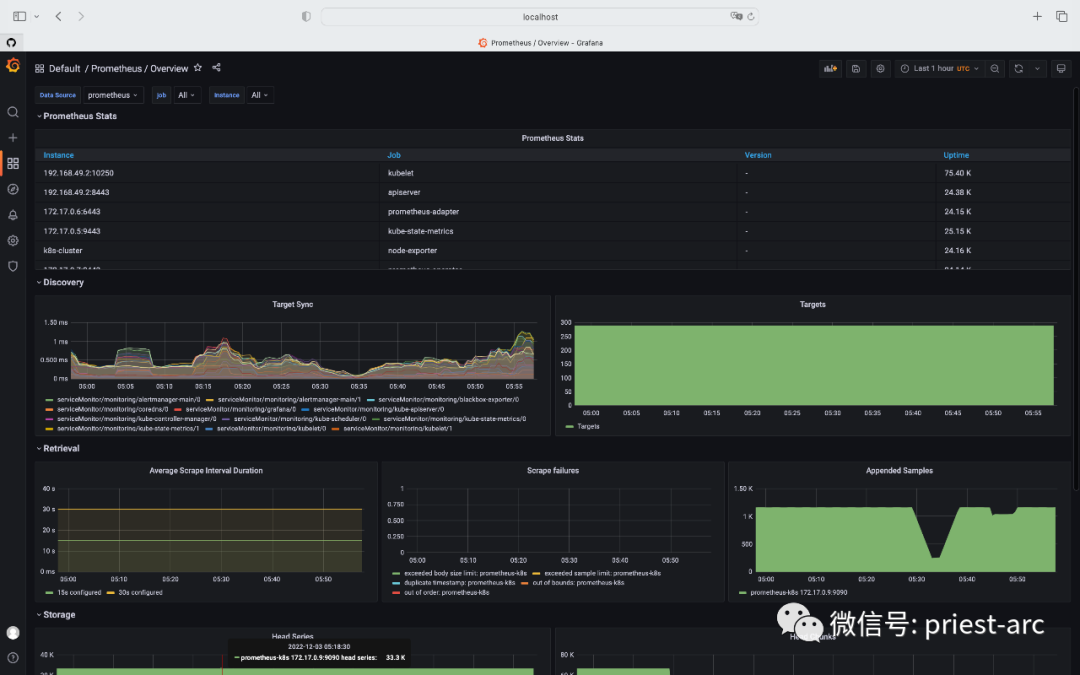Viewport: 1080px width, 675px height.
Task: Click the Create plus icon in sidebar
Action: 13,138
